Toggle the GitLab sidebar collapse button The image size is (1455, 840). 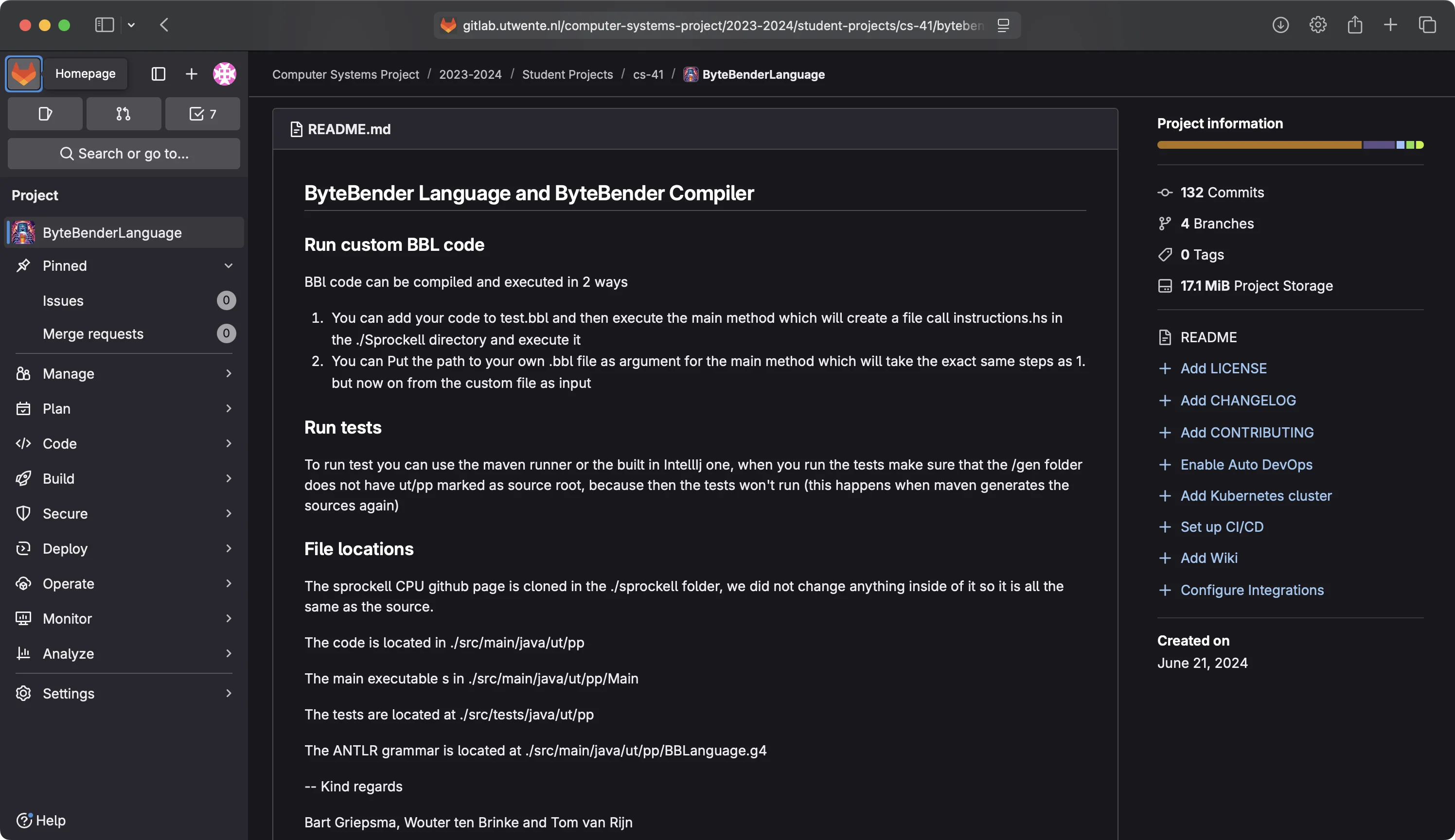pyautogui.click(x=158, y=74)
